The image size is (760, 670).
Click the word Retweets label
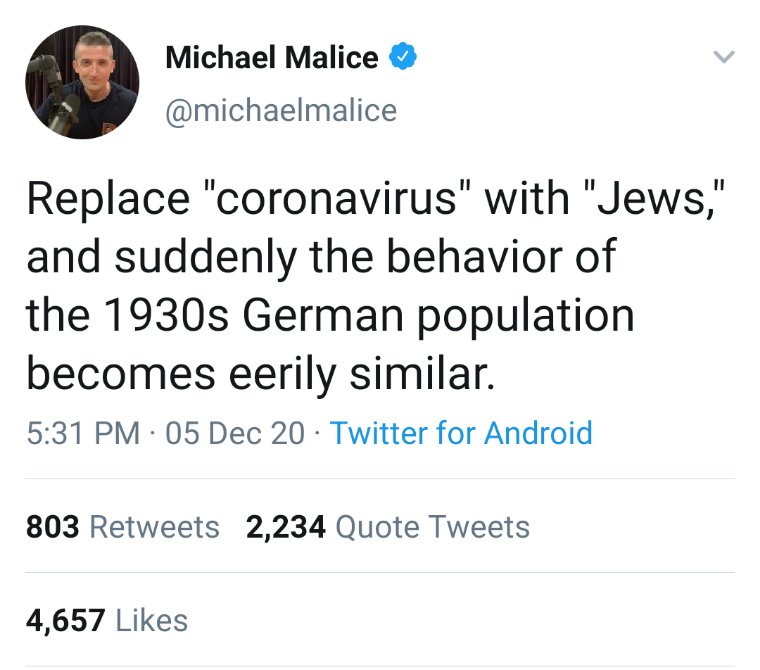[154, 527]
